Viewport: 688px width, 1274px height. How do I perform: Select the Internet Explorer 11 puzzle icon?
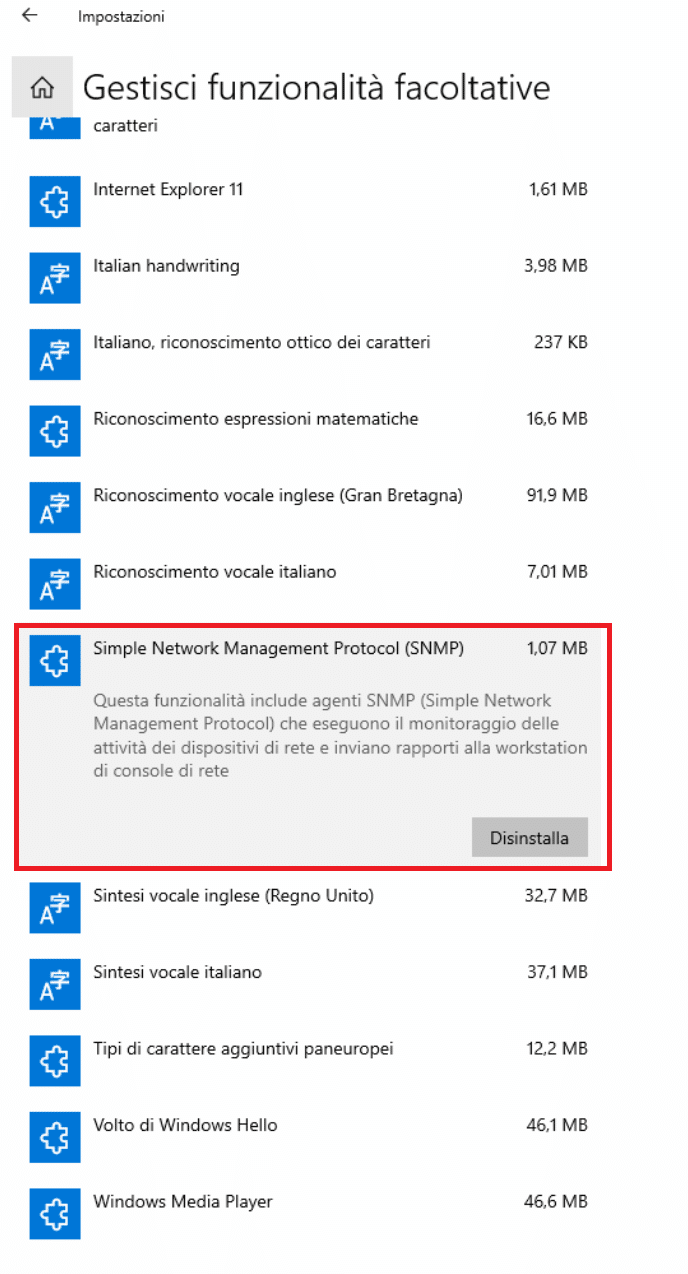(x=52, y=202)
